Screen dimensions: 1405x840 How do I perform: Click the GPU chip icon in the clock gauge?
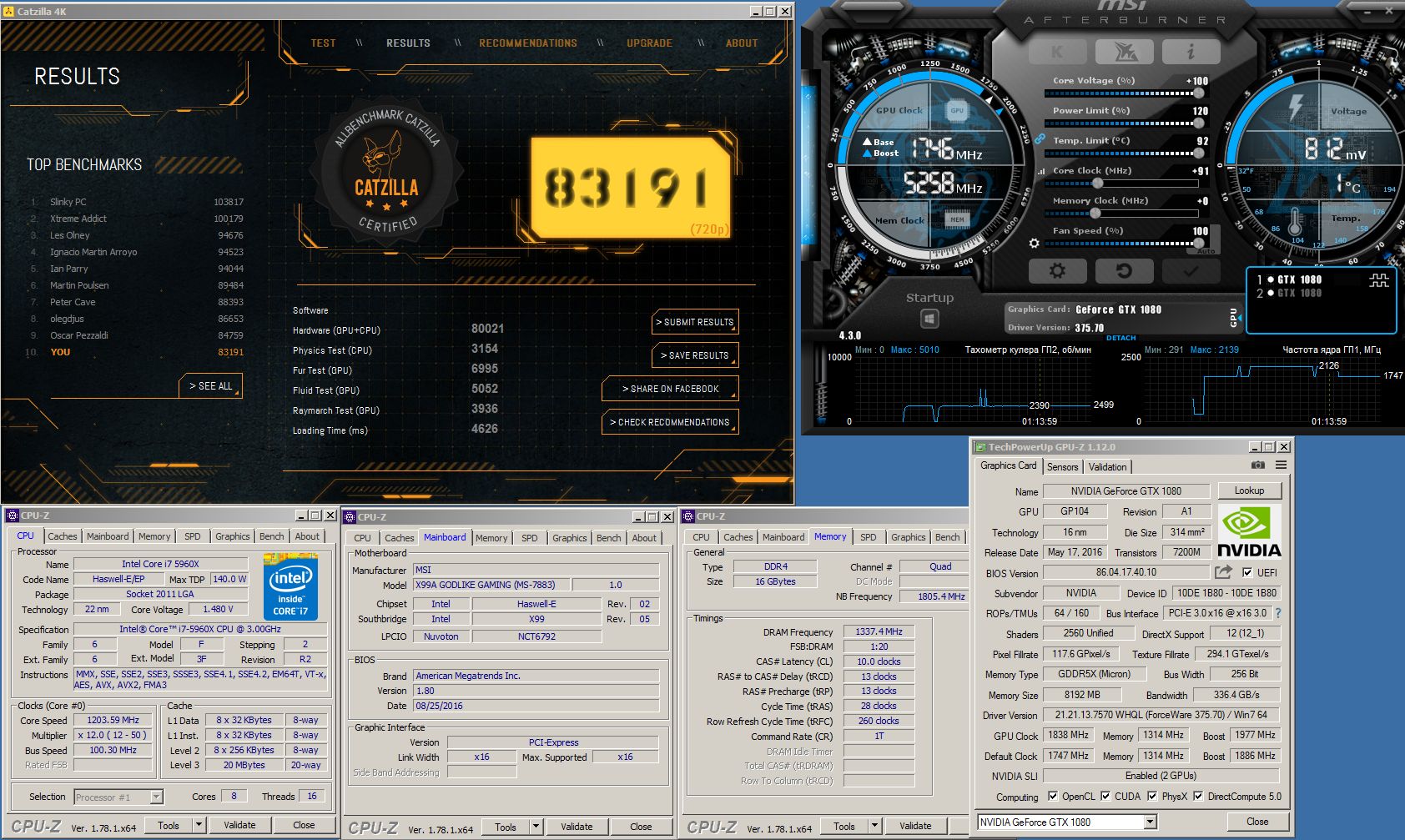click(957, 110)
